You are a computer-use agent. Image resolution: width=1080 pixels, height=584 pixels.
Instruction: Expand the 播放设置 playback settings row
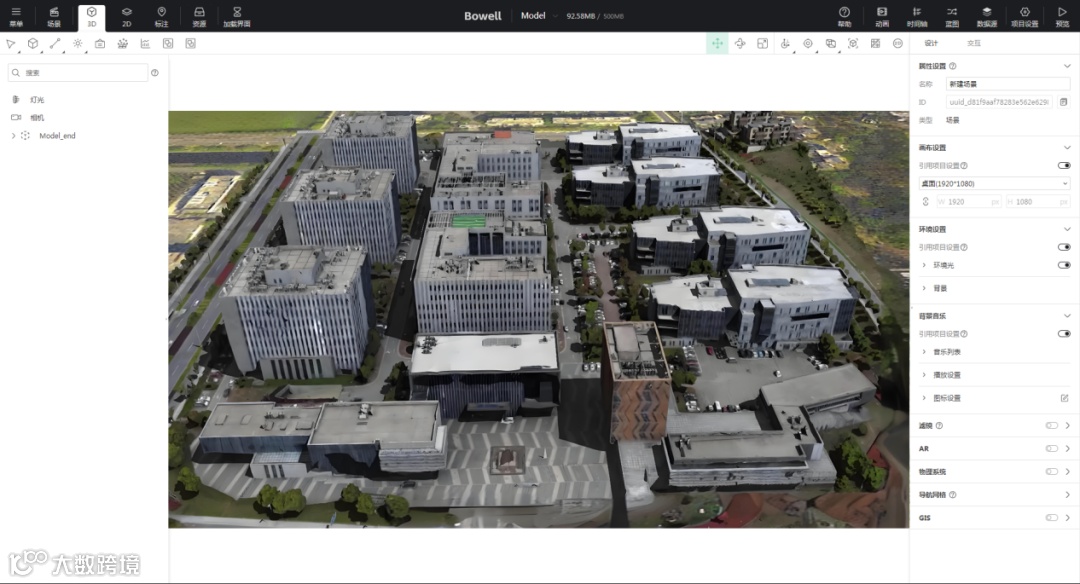pos(924,375)
